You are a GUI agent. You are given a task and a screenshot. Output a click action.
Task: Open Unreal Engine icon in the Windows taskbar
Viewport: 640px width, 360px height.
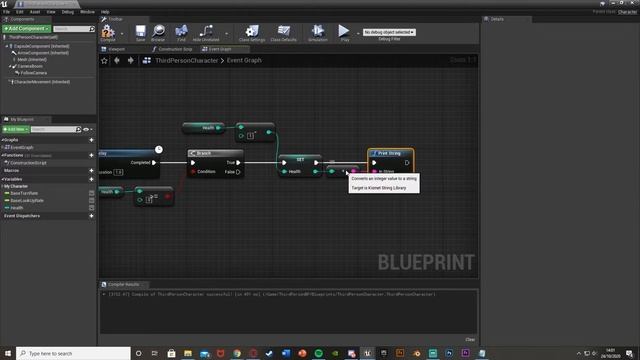point(367,353)
